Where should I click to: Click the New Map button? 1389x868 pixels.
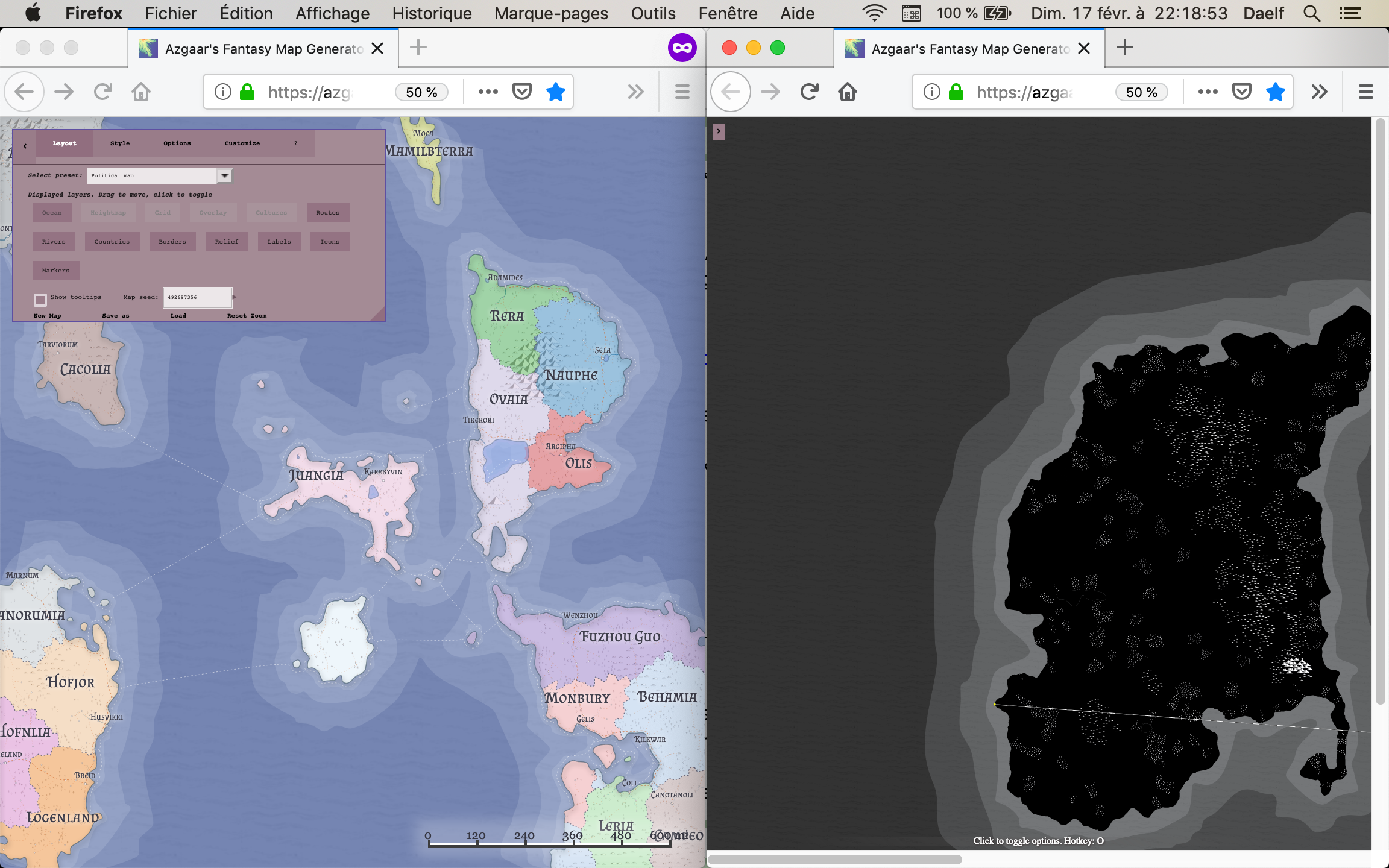click(48, 315)
